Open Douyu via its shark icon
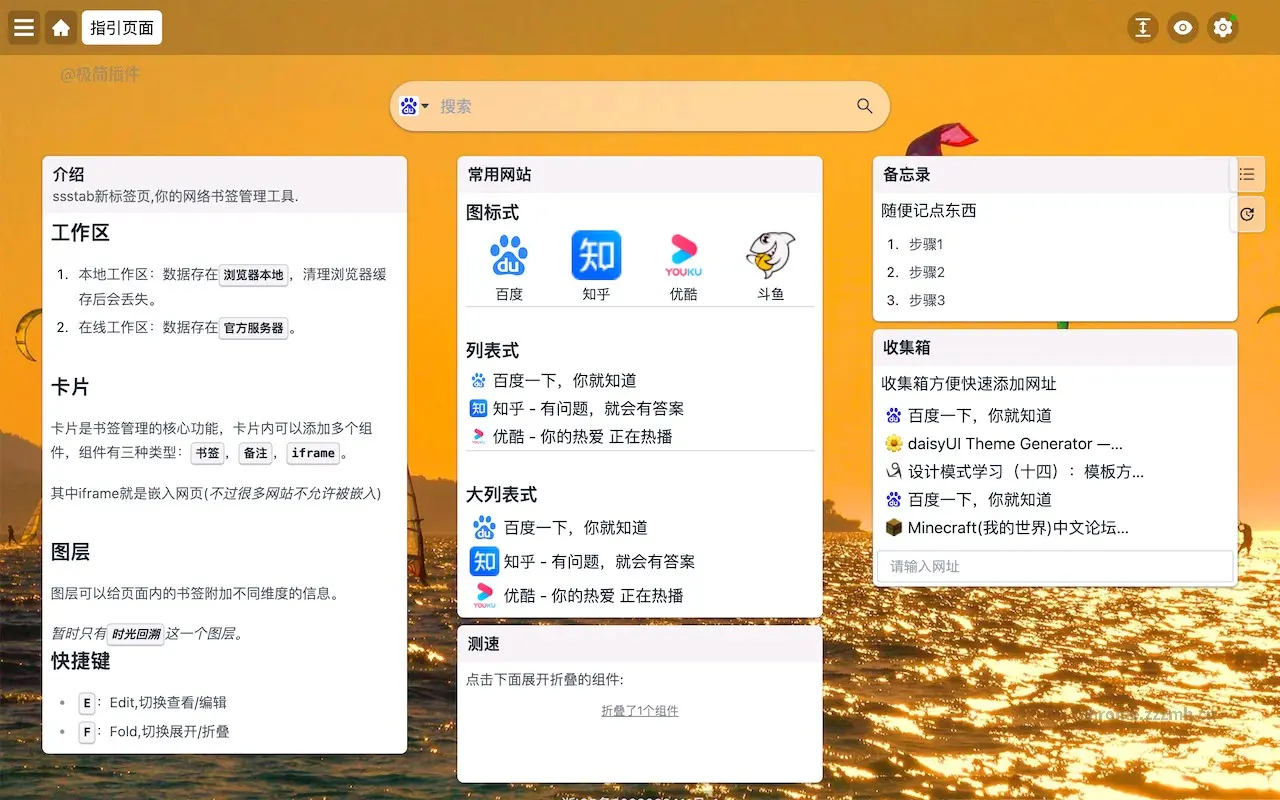 [x=770, y=255]
